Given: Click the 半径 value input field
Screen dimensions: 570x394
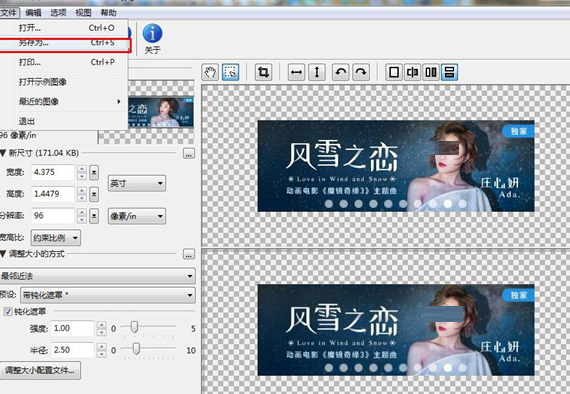Looking at the screenshot, I should pos(72,350).
